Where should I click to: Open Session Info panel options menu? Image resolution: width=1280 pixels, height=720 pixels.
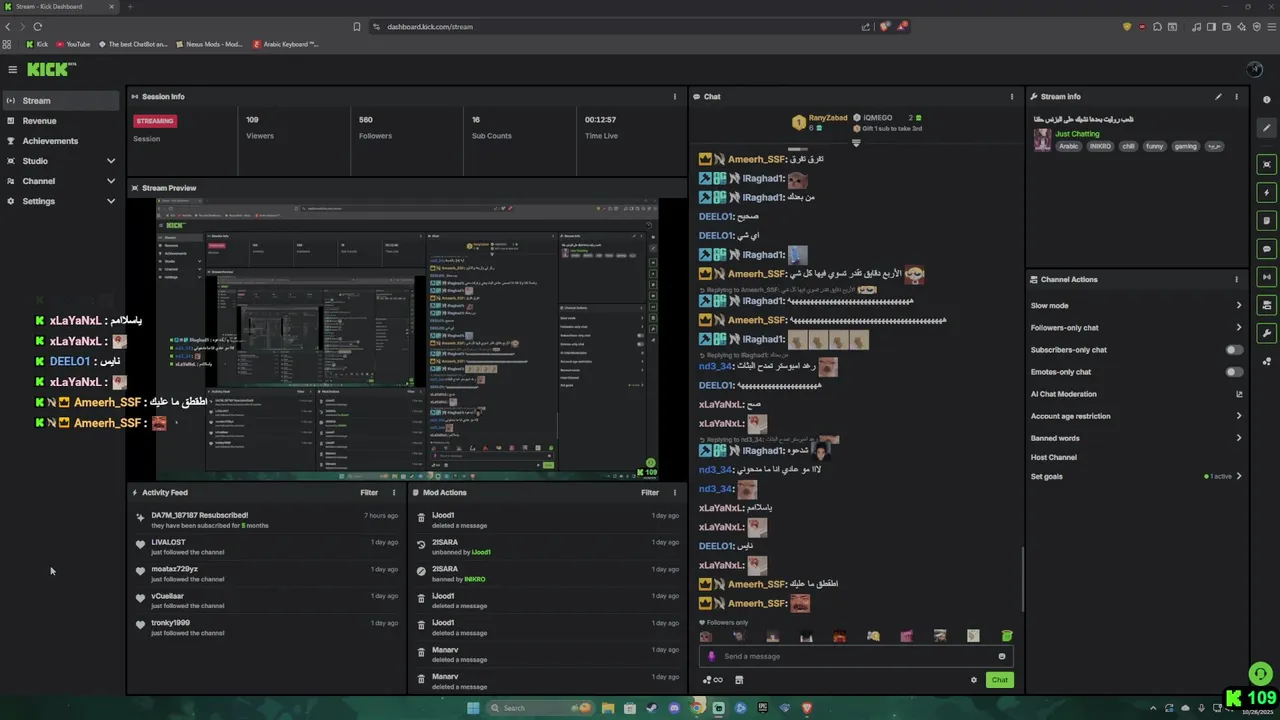click(674, 97)
